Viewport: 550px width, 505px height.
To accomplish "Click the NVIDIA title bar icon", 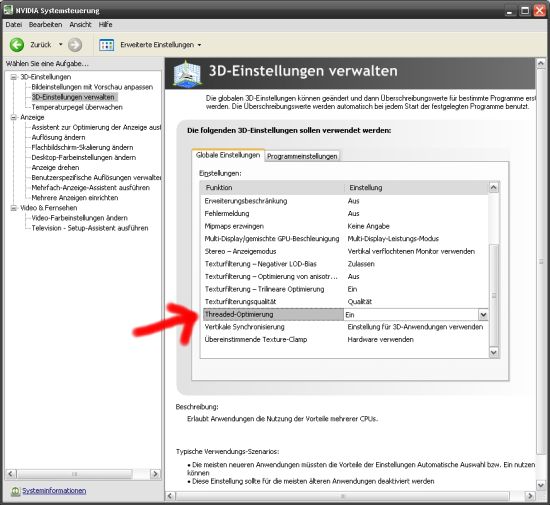I will click(8, 10).
